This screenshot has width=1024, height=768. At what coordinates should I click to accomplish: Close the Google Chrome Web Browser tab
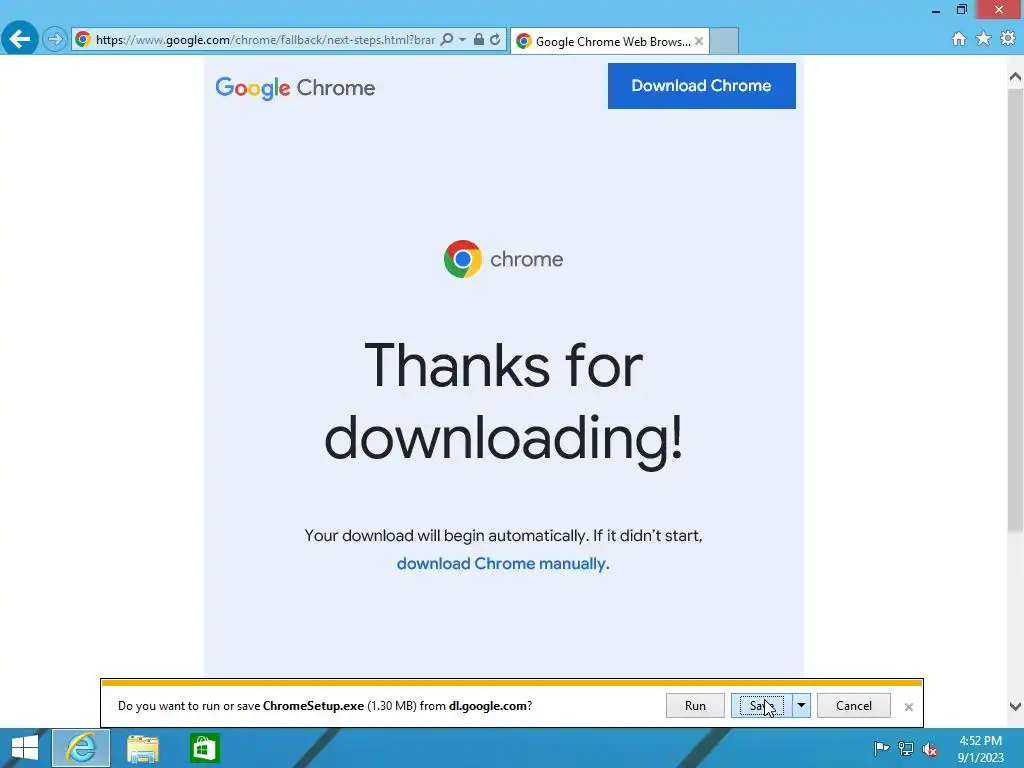pyautogui.click(x=699, y=41)
